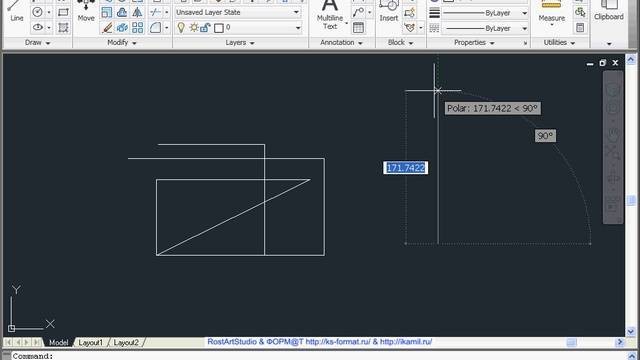The image size is (640, 360).
Task: Open the Unsaved Layer State dropdown
Action: coord(239,12)
